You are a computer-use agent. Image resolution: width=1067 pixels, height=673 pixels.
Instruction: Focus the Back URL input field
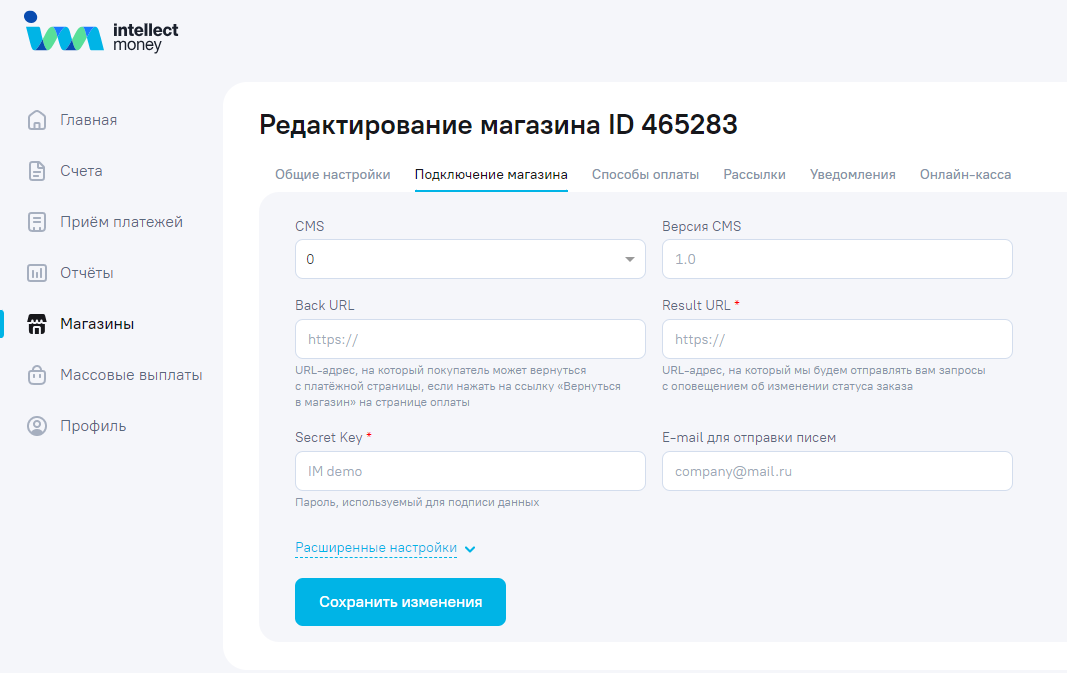(470, 339)
